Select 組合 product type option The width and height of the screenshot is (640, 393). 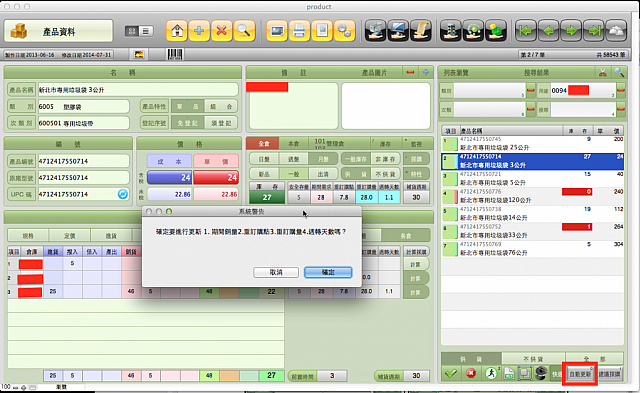(221, 107)
